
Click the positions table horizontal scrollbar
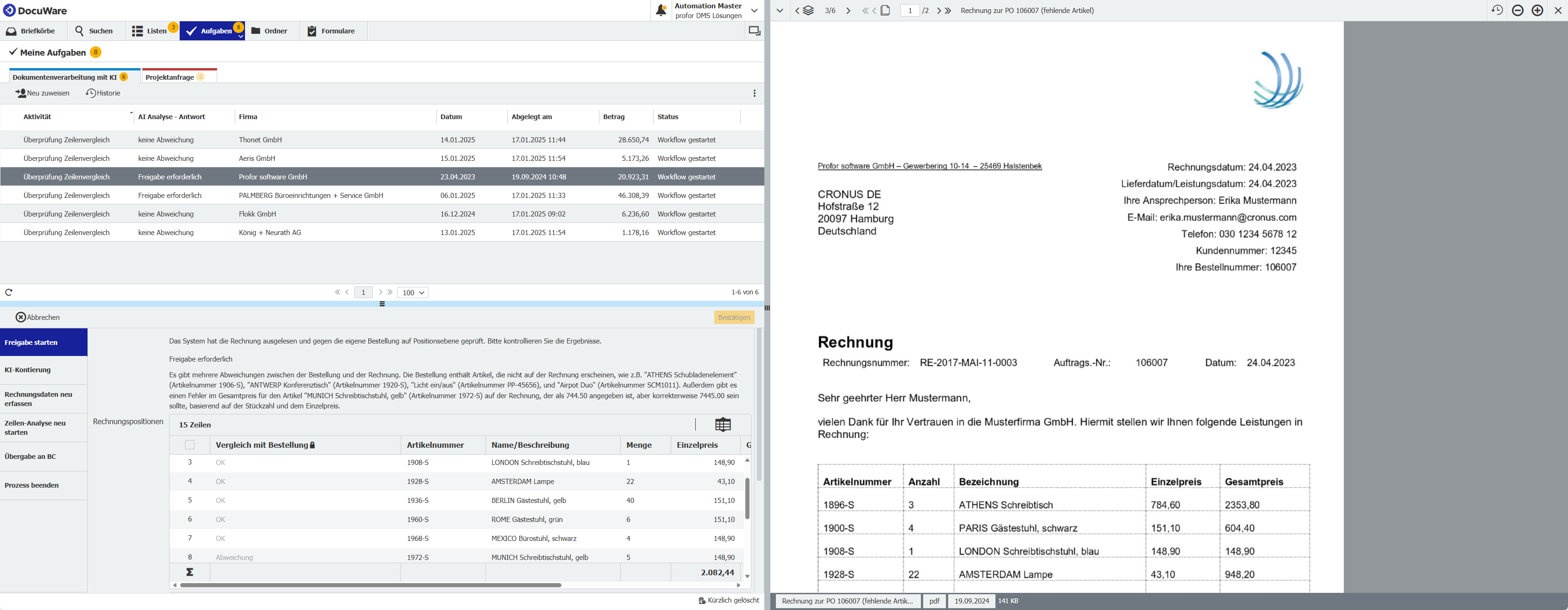370,585
